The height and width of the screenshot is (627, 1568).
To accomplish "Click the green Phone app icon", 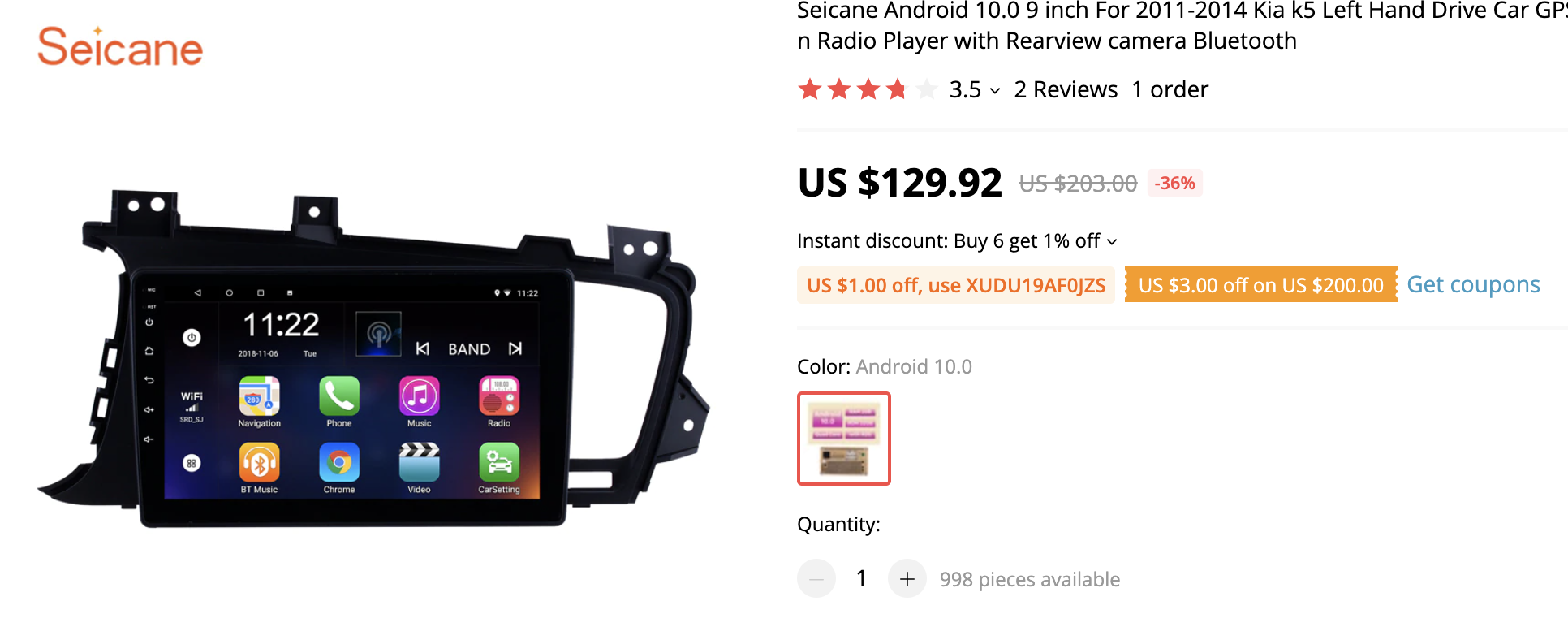I will click(339, 396).
